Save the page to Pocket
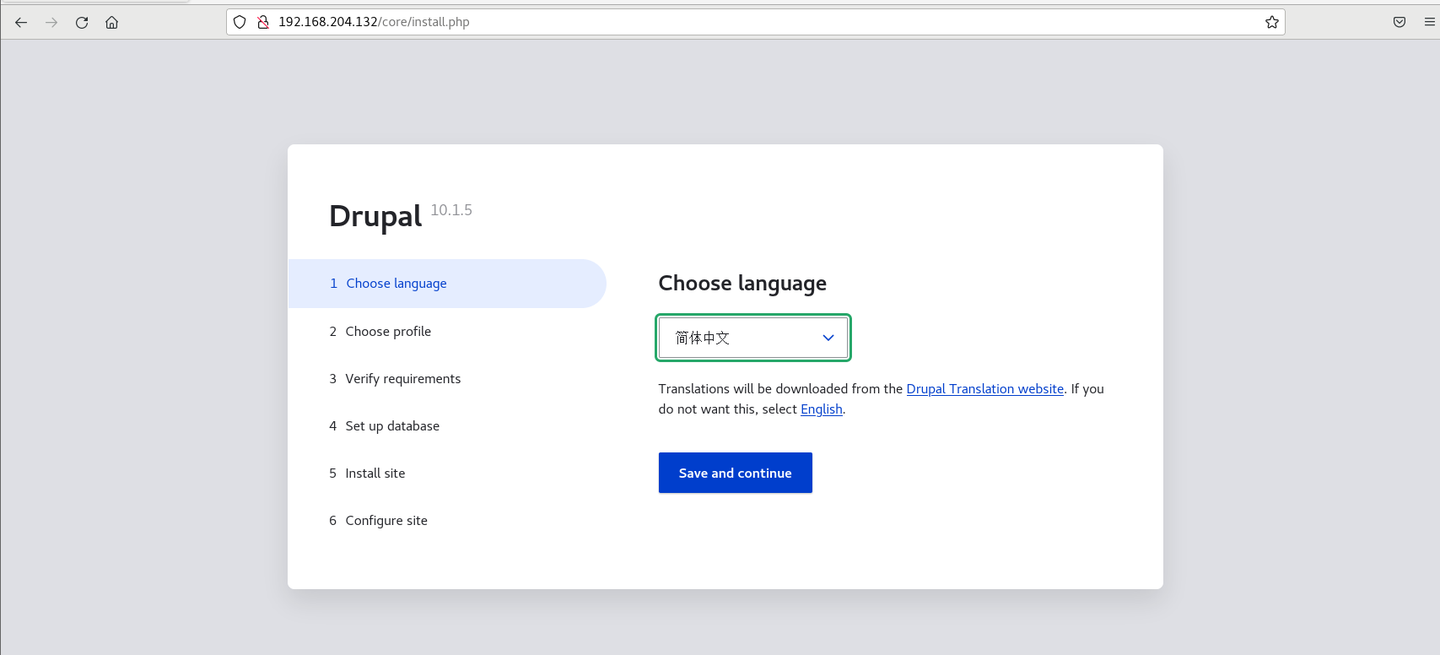The image size is (1440, 655). tap(1399, 22)
